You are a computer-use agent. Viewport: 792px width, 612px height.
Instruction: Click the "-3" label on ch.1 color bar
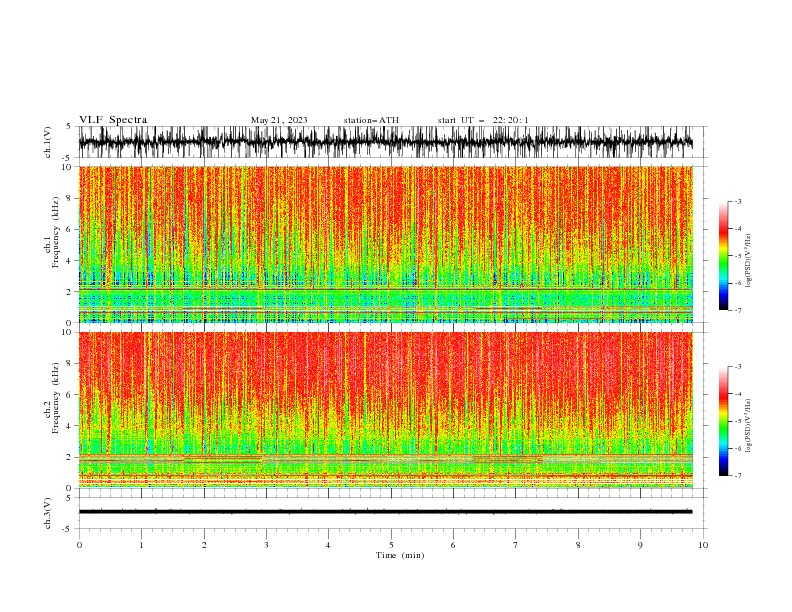pos(738,201)
